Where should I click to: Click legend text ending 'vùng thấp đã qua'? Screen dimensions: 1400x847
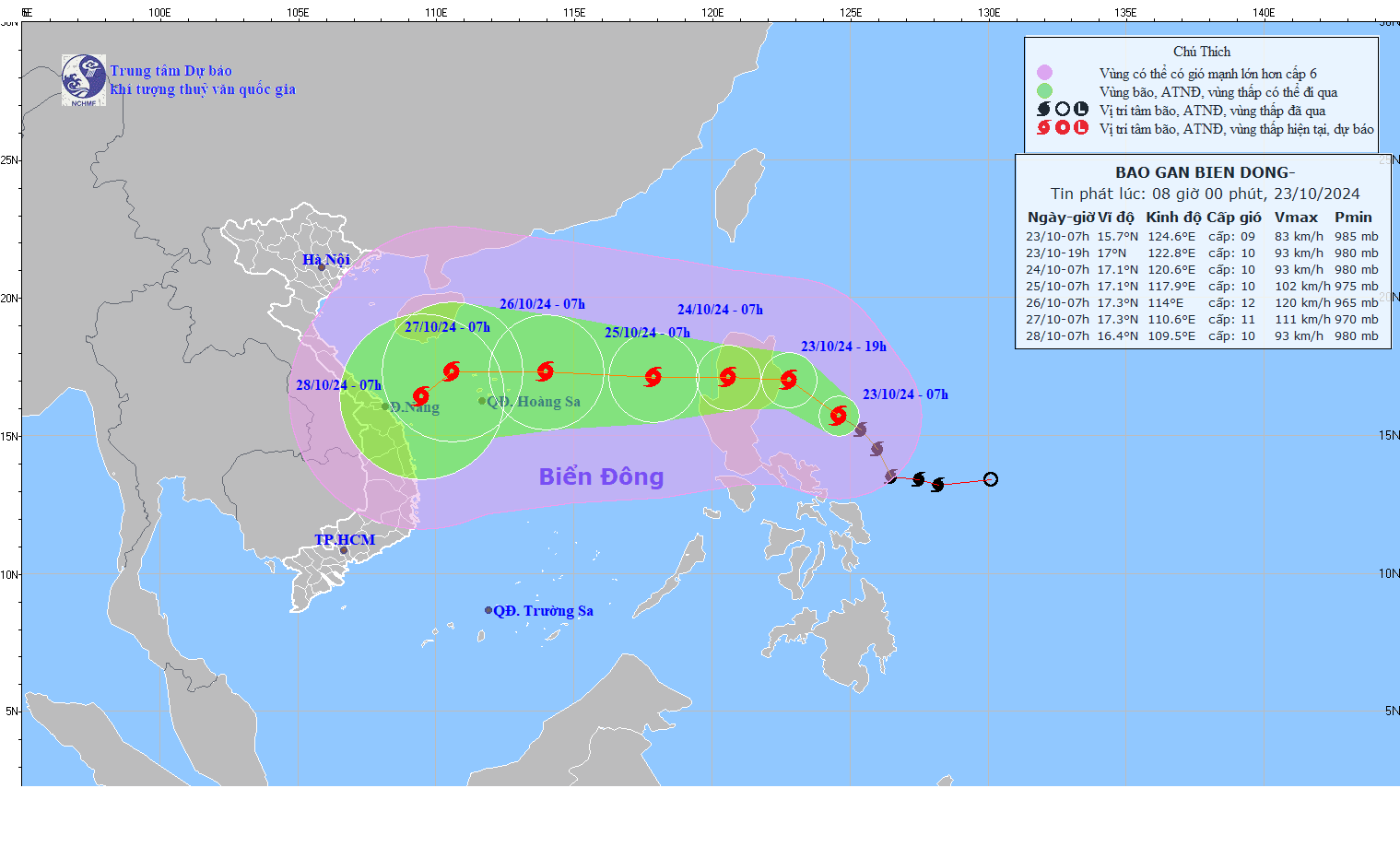click(x=1212, y=111)
